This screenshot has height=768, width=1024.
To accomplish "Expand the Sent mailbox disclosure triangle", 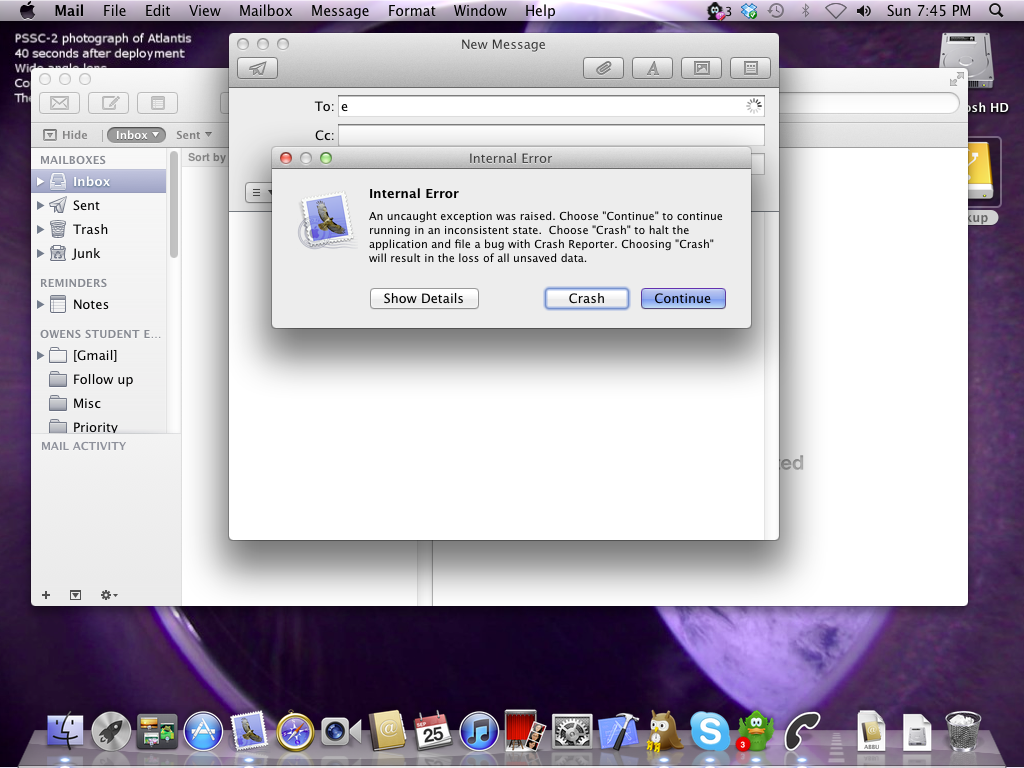I will tap(40, 205).
